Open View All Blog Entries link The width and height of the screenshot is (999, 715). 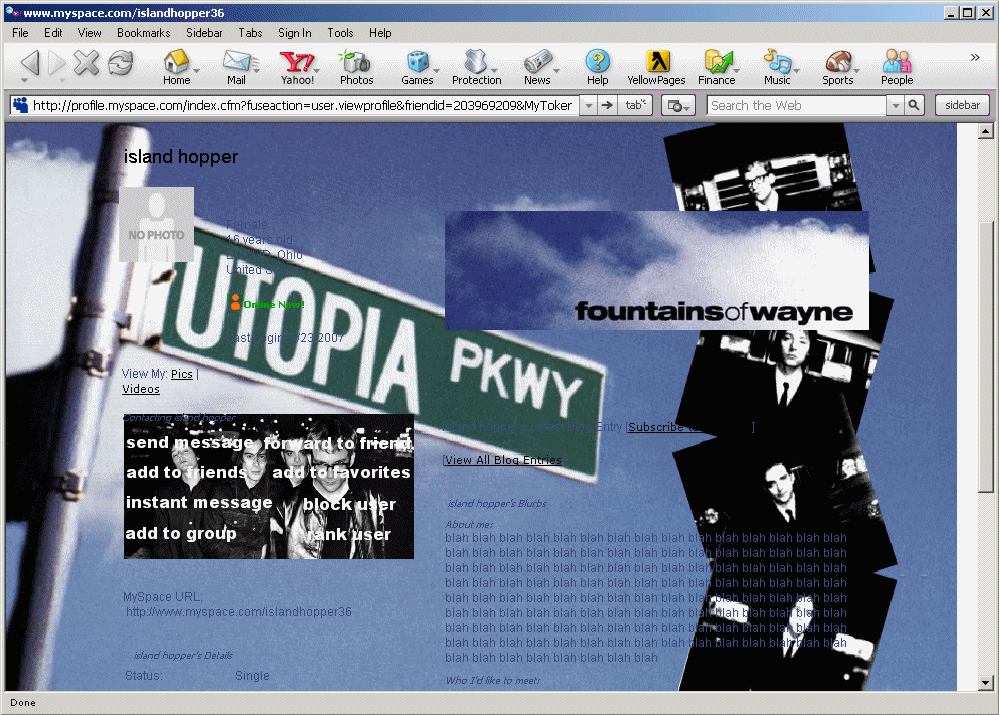pyautogui.click(x=503, y=460)
